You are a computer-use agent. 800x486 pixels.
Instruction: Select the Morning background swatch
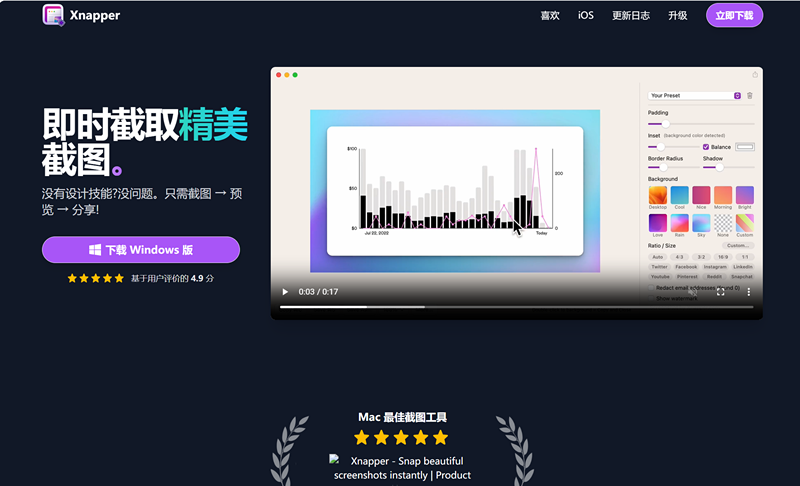(723, 195)
